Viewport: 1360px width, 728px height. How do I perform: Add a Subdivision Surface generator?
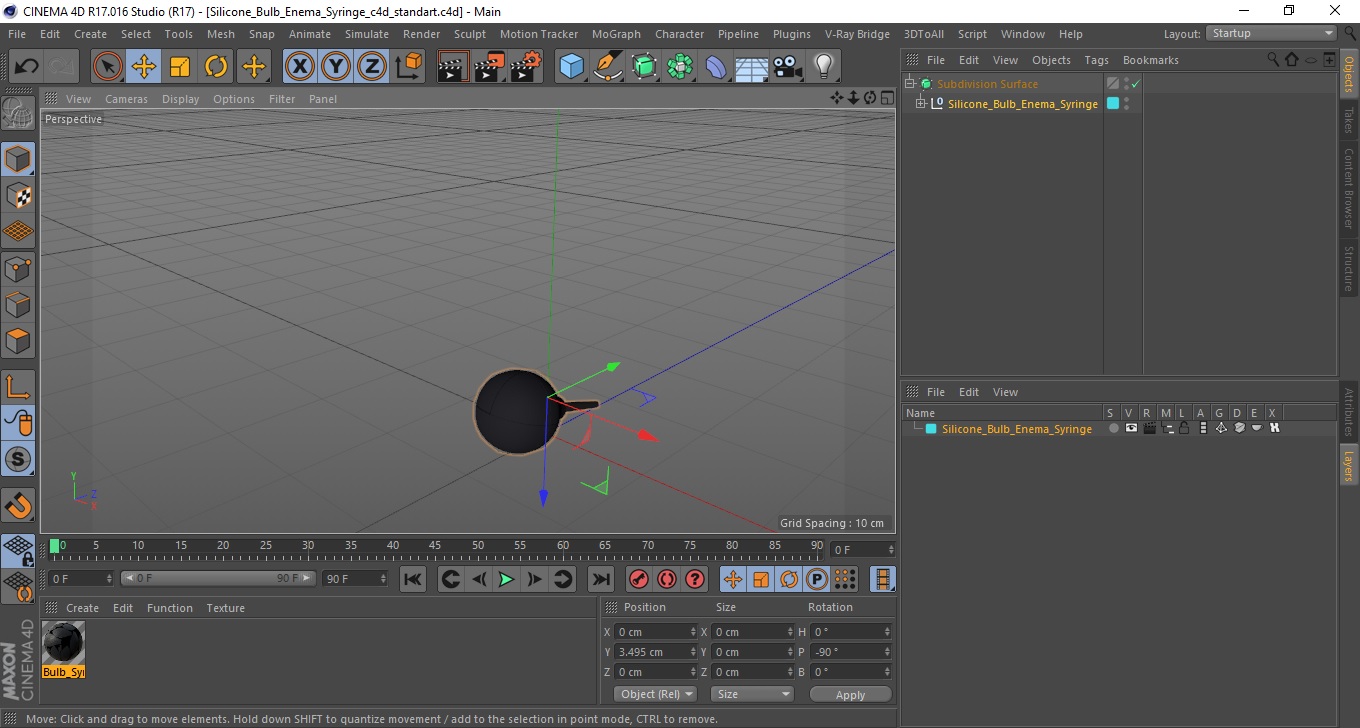(x=644, y=67)
